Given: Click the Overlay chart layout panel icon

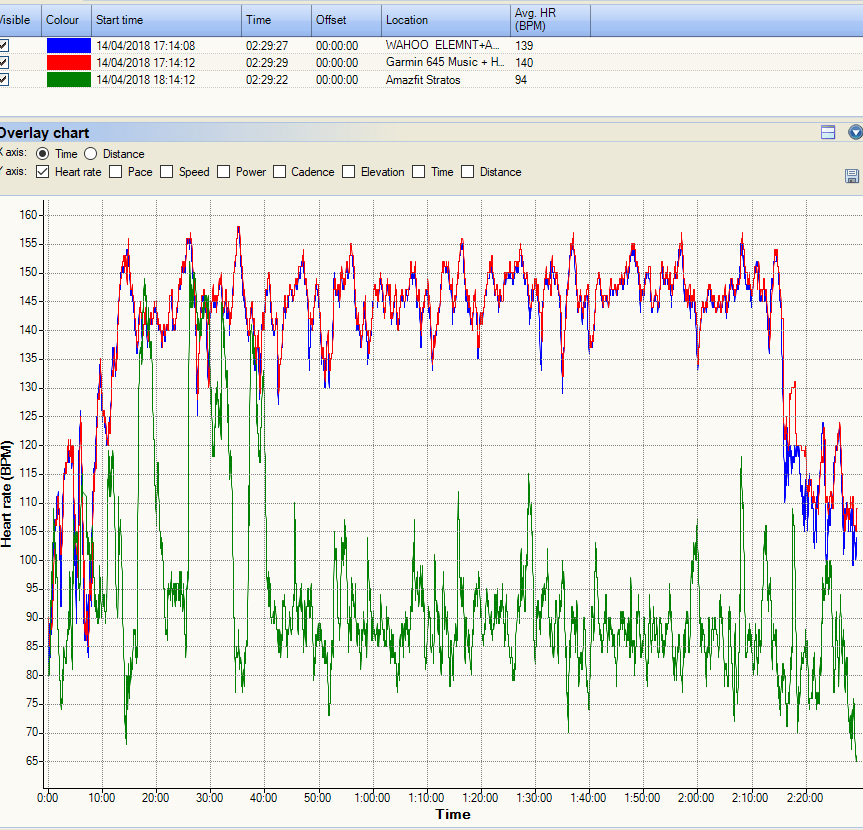Looking at the screenshot, I should 828,132.
